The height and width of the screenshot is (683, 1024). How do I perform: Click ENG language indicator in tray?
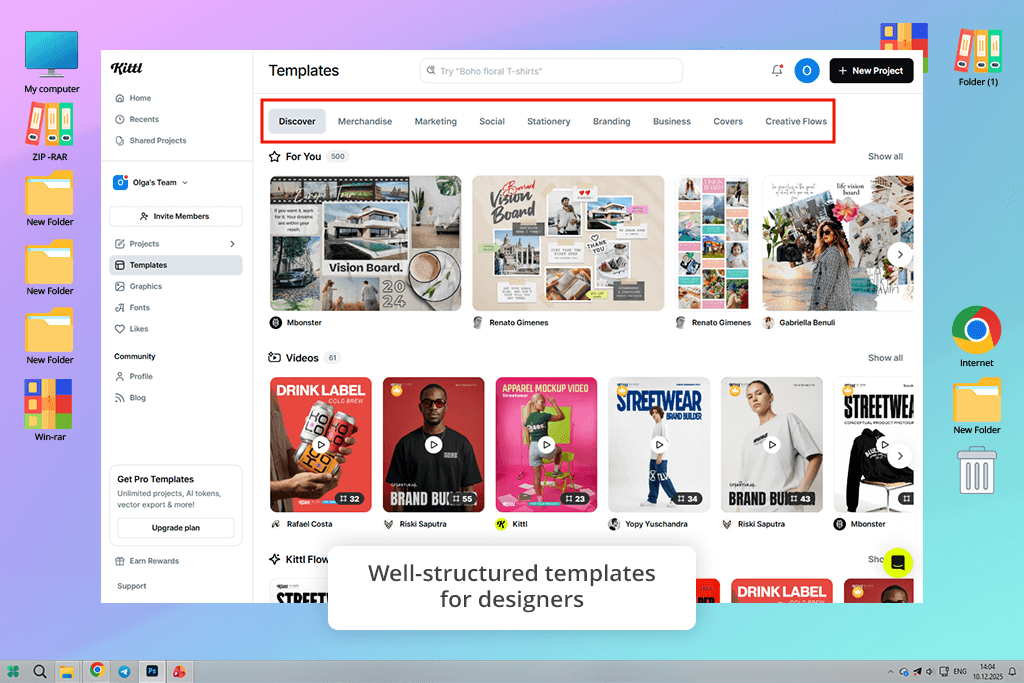tap(960, 671)
